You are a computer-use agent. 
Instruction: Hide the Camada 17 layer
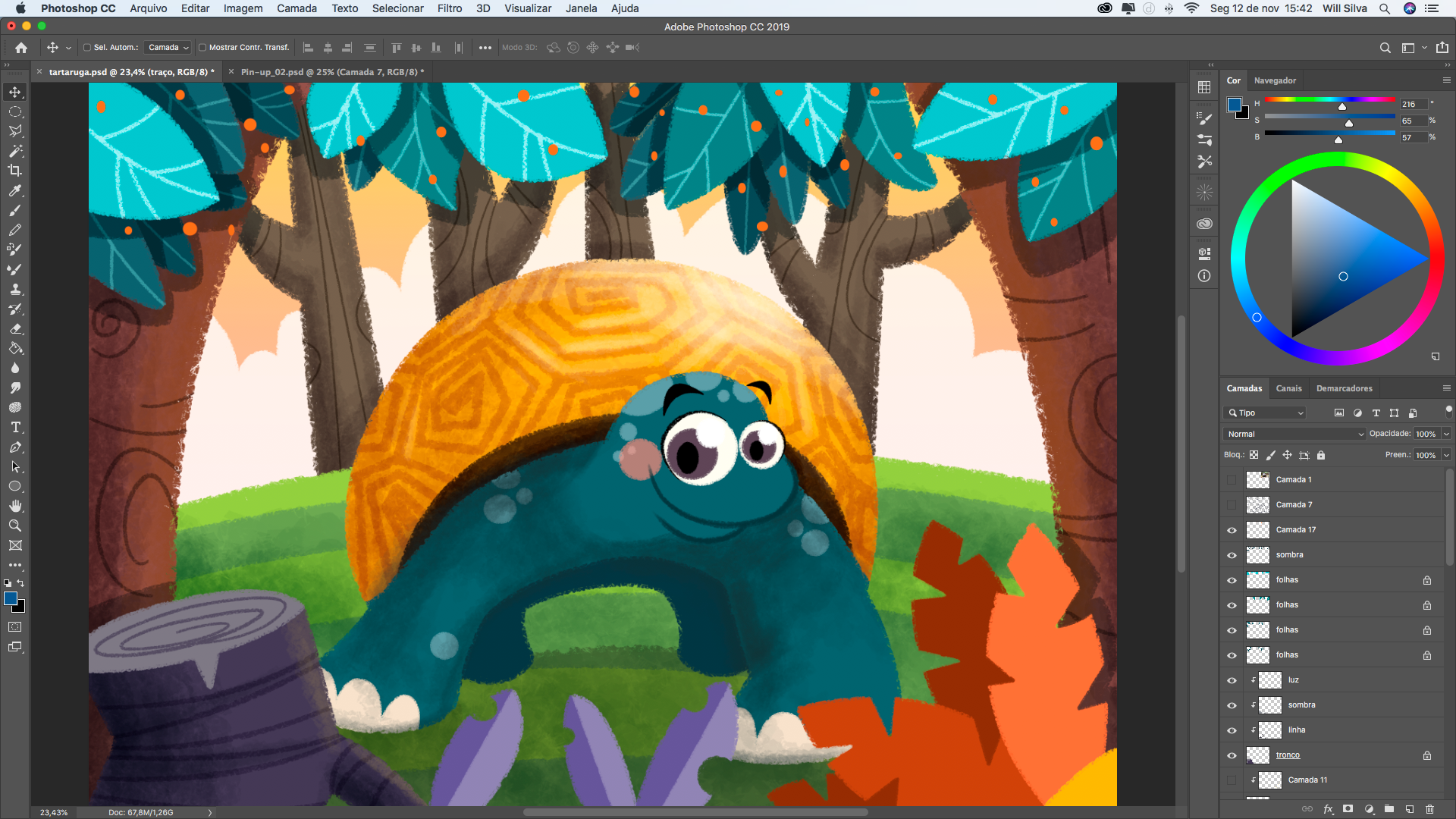pyautogui.click(x=1232, y=530)
